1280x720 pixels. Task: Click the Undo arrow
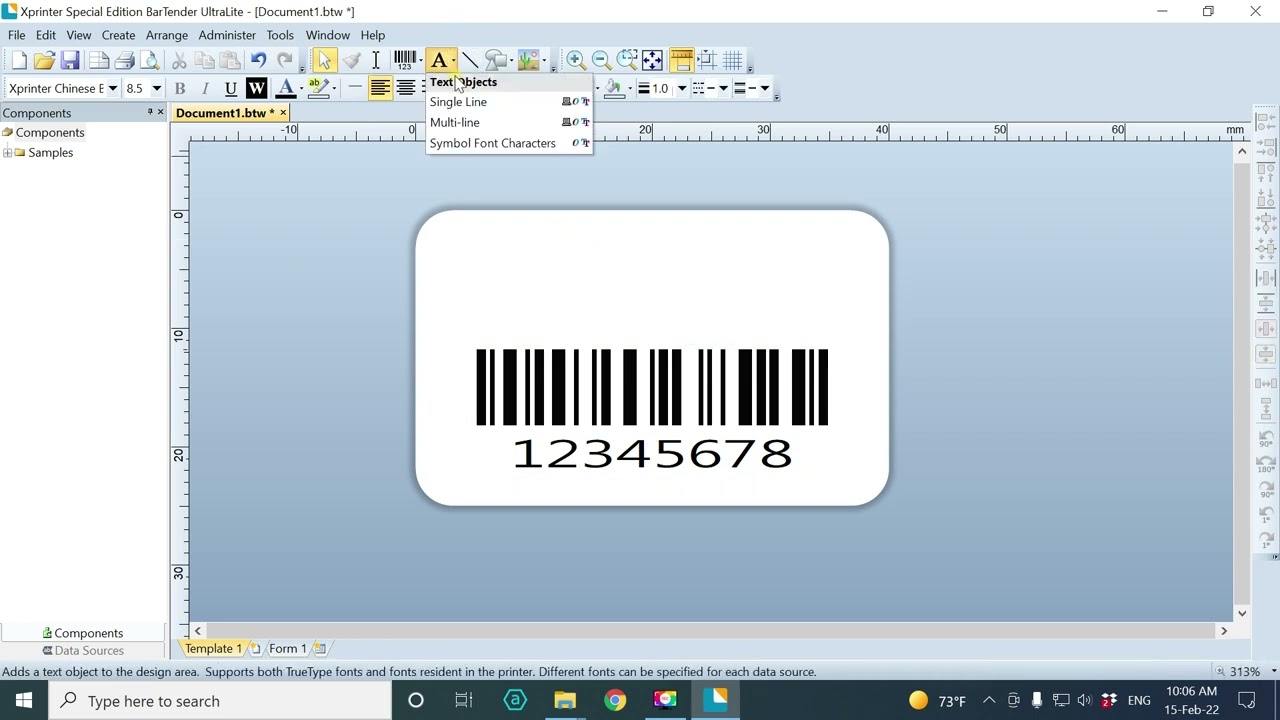[258, 61]
